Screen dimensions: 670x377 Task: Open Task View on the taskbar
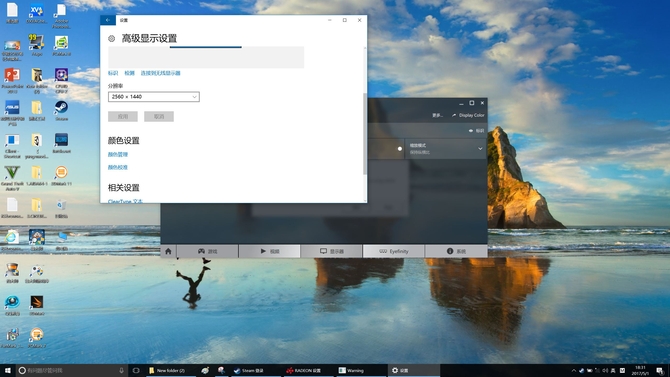pyautogui.click(x=136, y=370)
